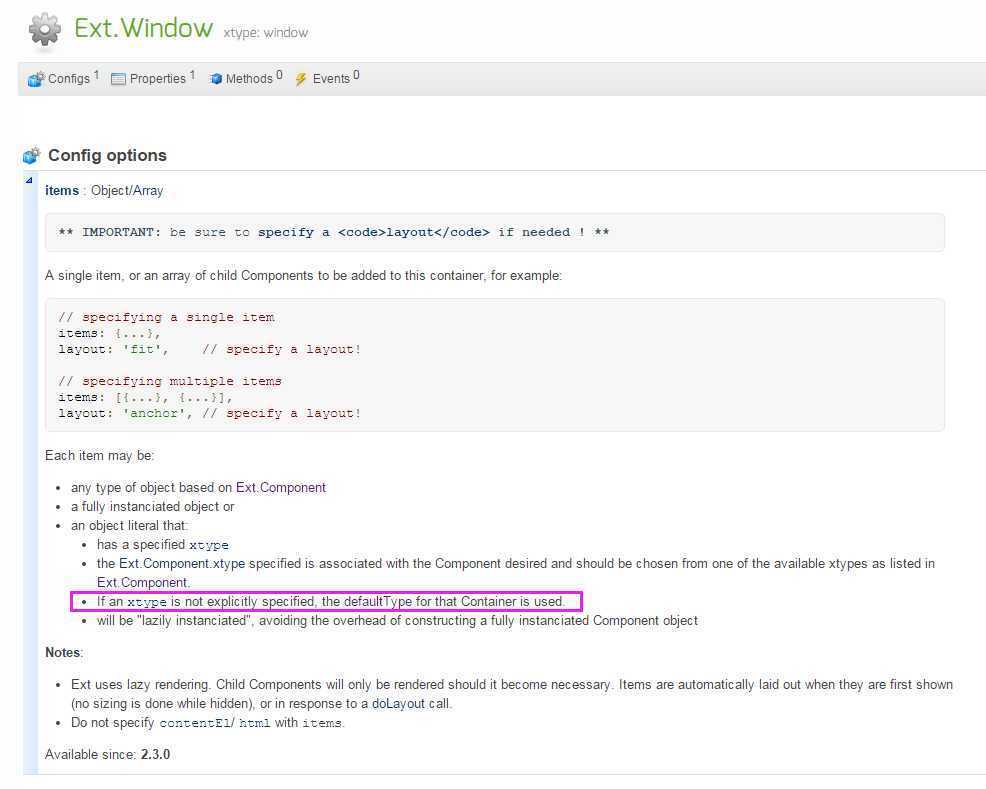Click "// specifying a single item" comment
Screen dimensions: 986x789
point(166,317)
